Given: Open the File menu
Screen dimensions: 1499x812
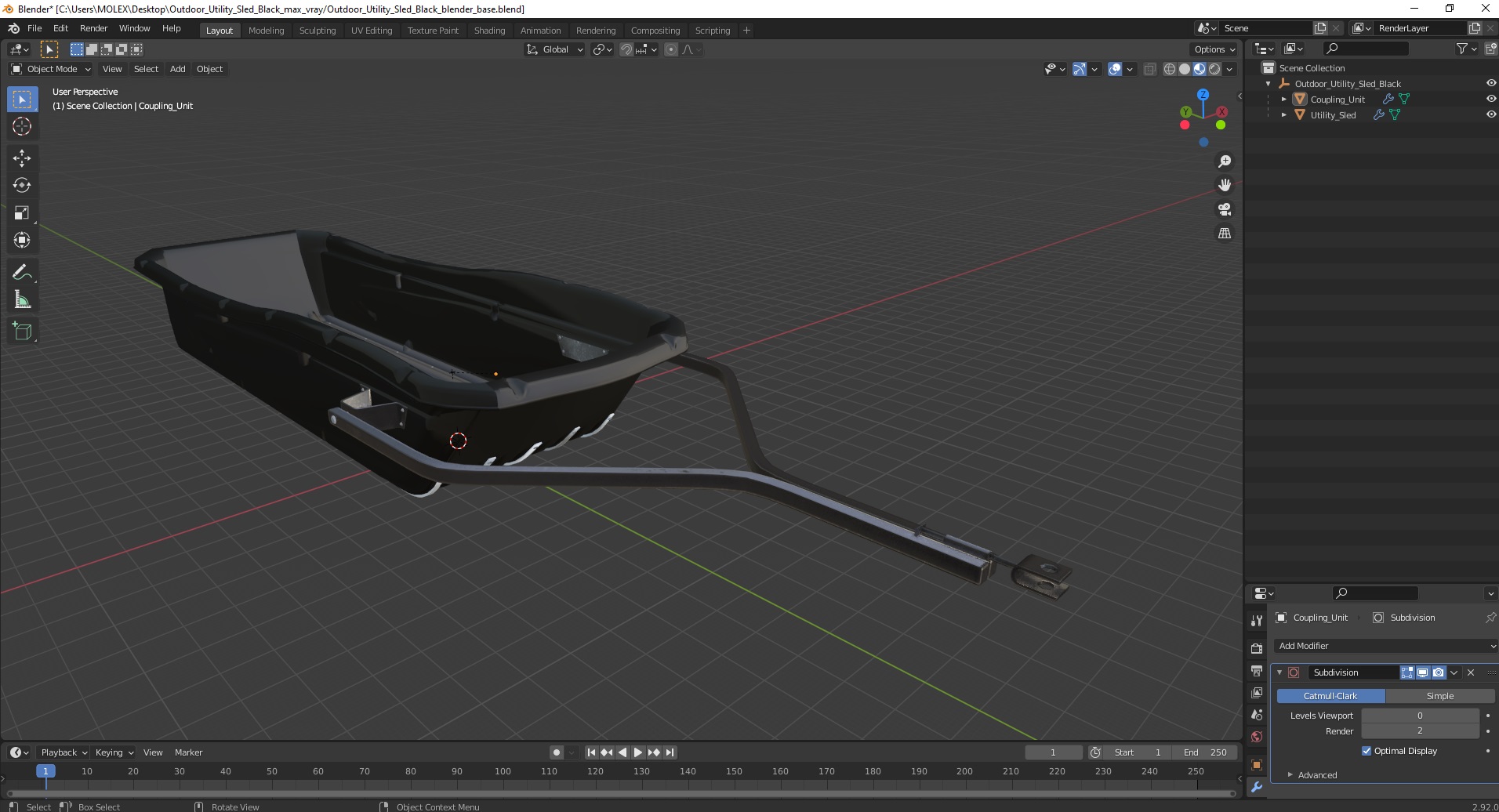Looking at the screenshot, I should pos(34,28).
